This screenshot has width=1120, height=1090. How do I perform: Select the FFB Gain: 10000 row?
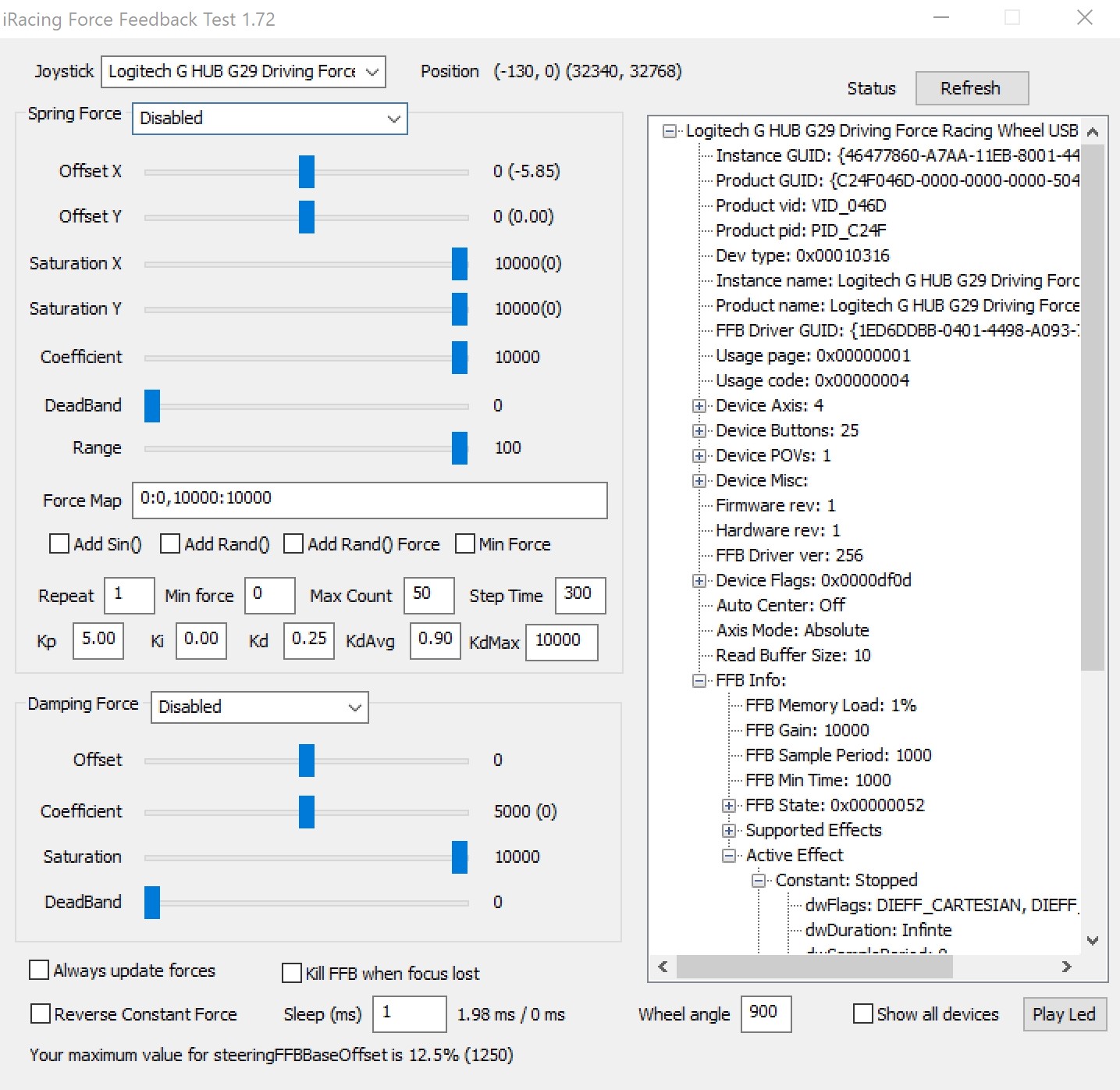pyautogui.click(x=807, y=731)
